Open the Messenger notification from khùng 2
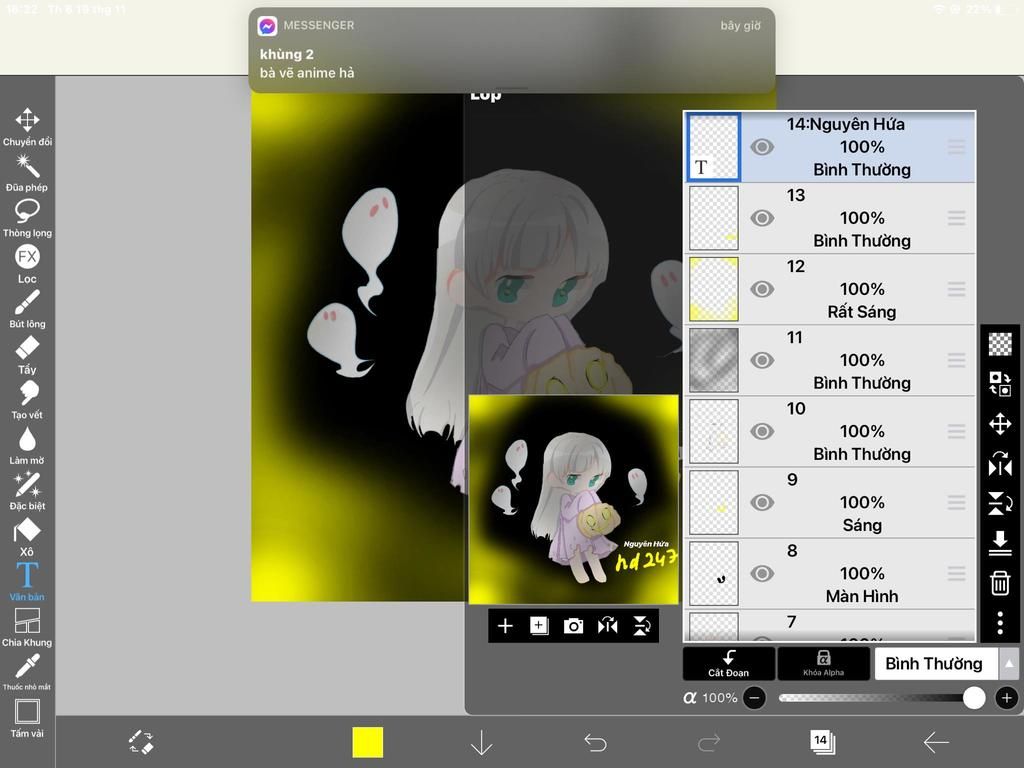Screen dimensions: 1024x768 512,50
